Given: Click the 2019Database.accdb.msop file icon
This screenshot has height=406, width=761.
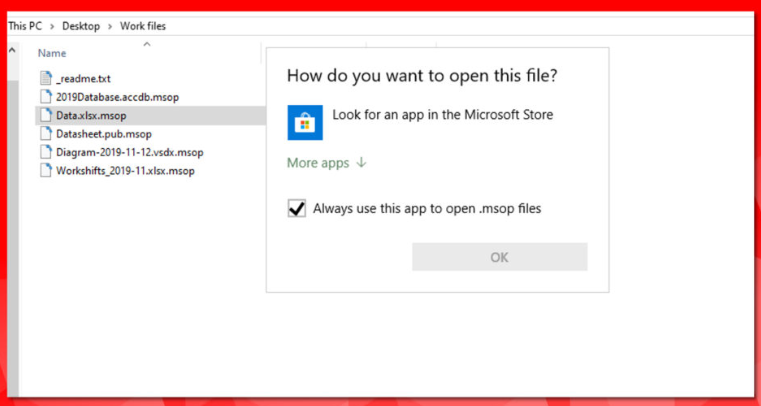Looking at the screenshot, I should point(46,97).
